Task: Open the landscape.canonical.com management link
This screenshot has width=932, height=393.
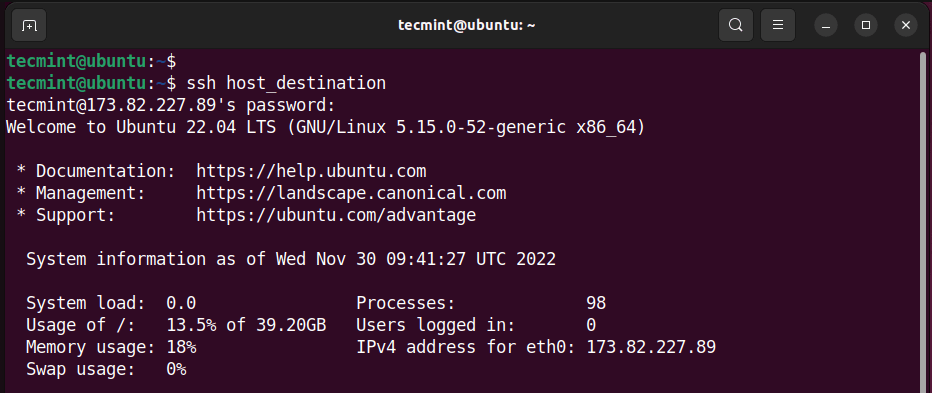Action: tap(351, 193)
